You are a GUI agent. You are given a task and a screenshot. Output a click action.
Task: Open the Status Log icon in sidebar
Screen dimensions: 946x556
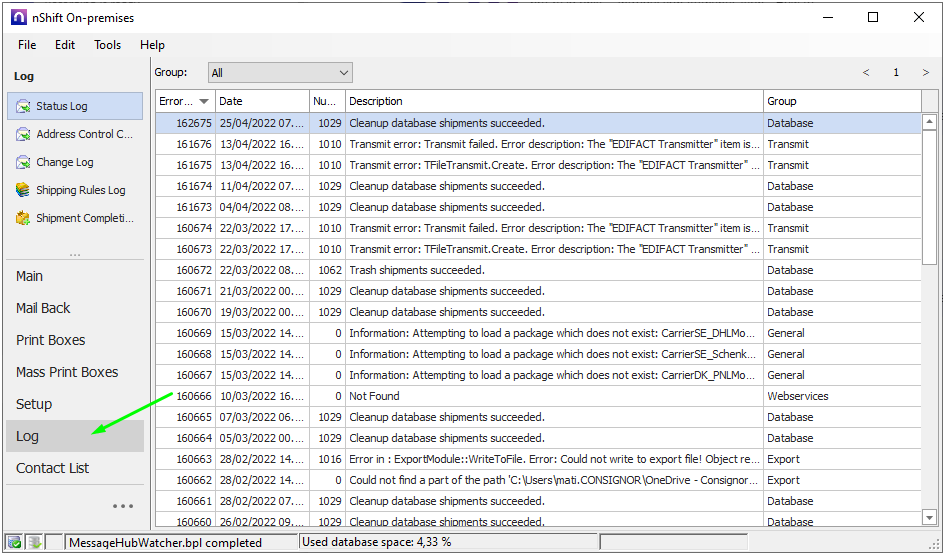(x=23, y=106)
